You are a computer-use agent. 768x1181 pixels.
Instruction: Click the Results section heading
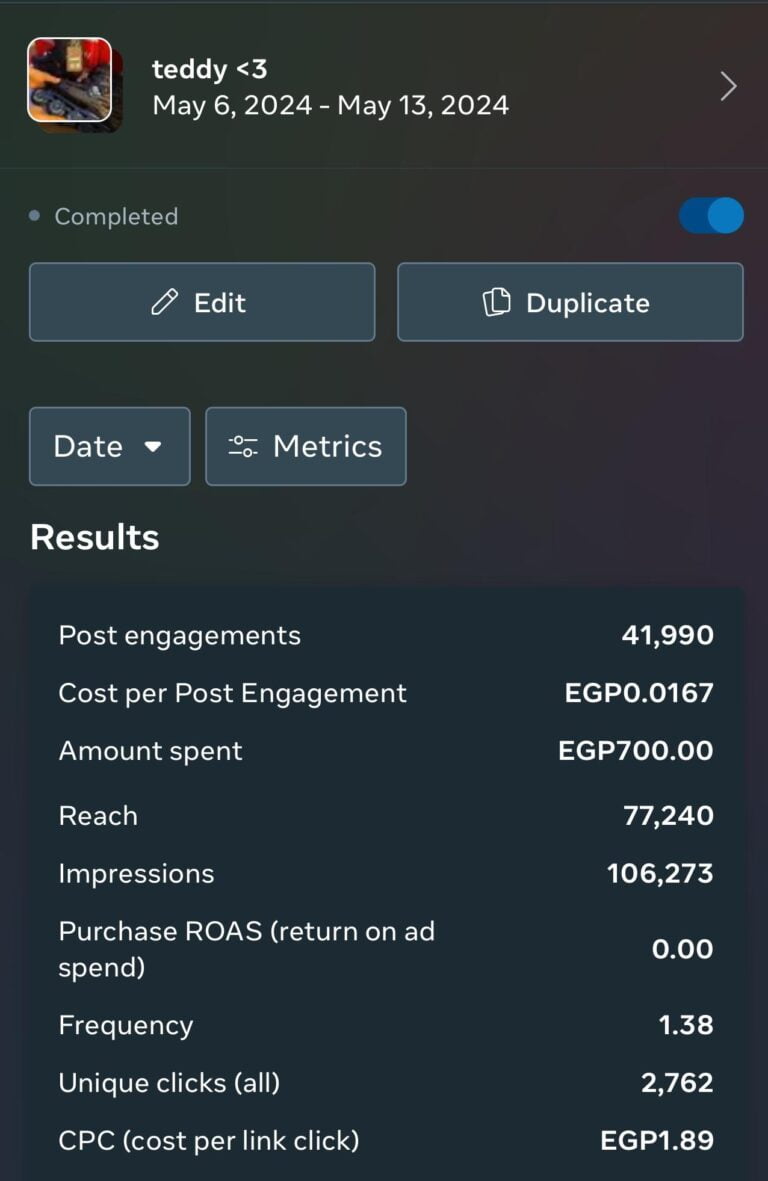[x=95, y=537]
